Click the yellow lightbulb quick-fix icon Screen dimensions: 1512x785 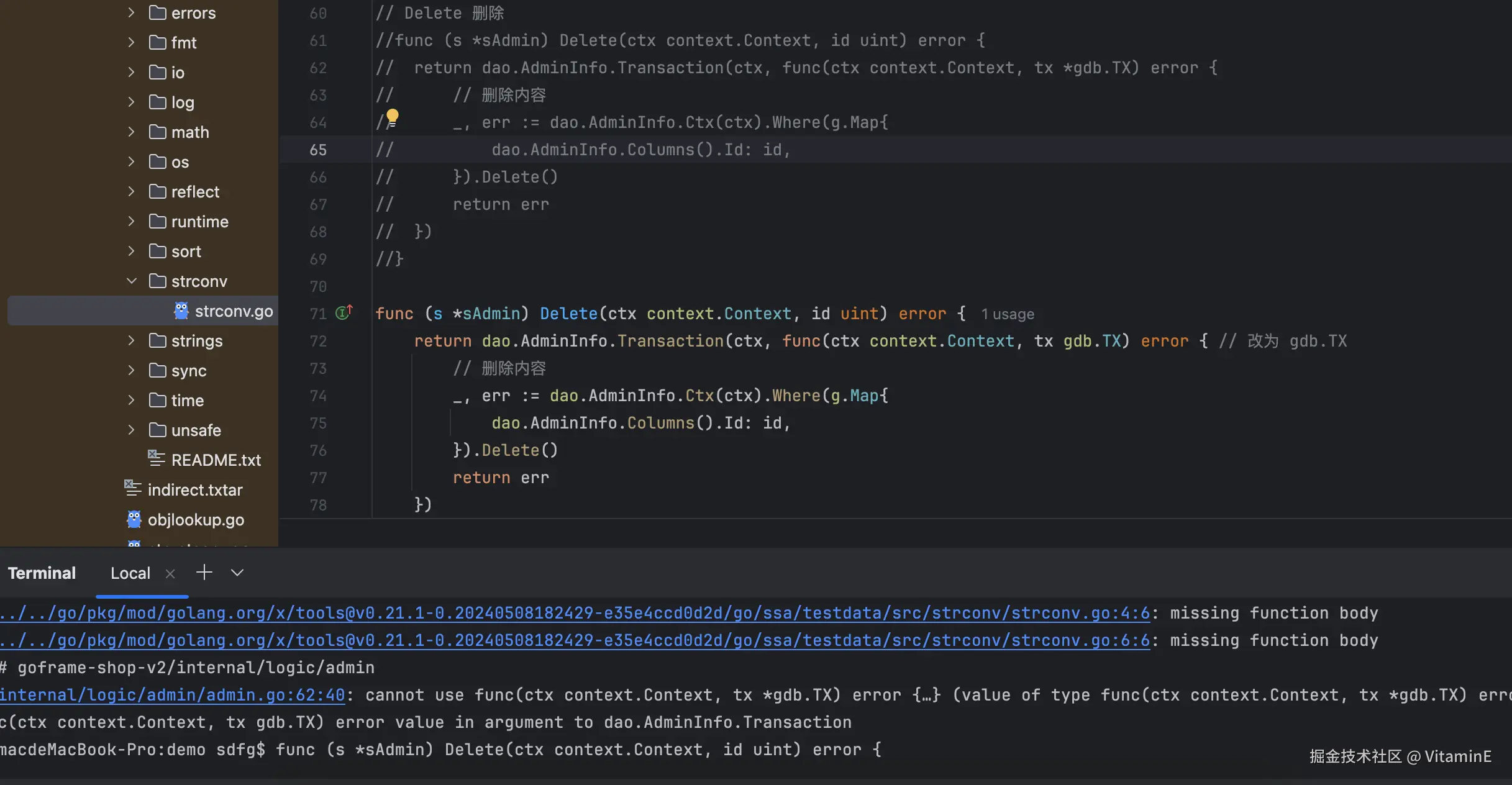point(392,116)
